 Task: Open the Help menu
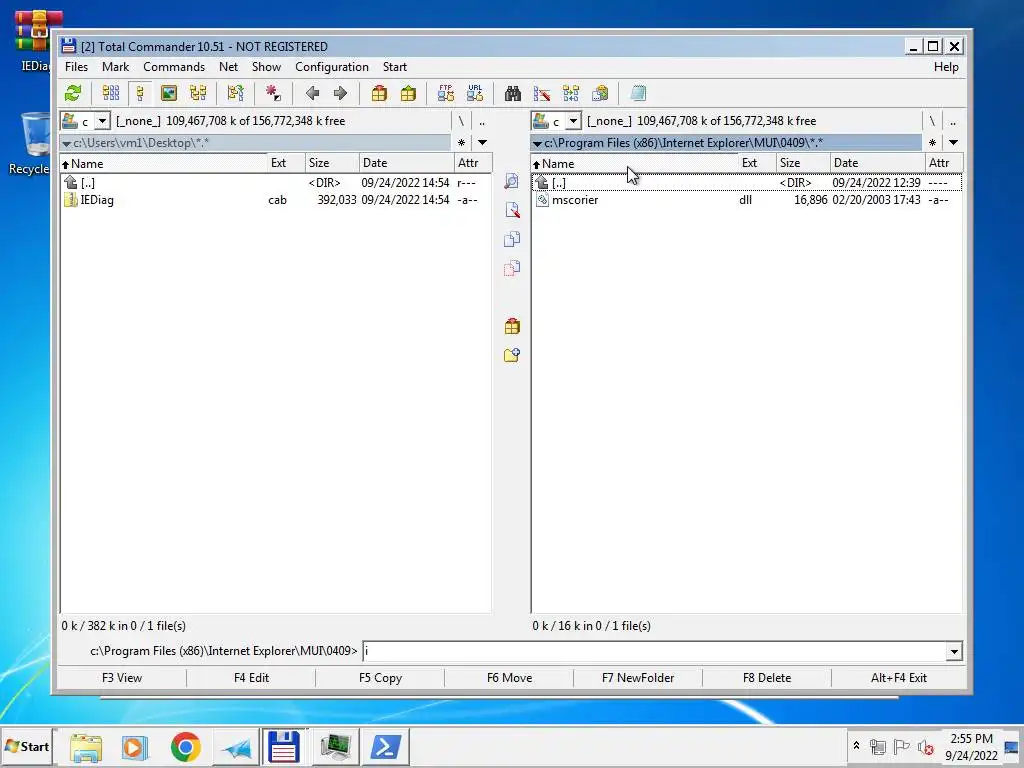tap(946, 67)
